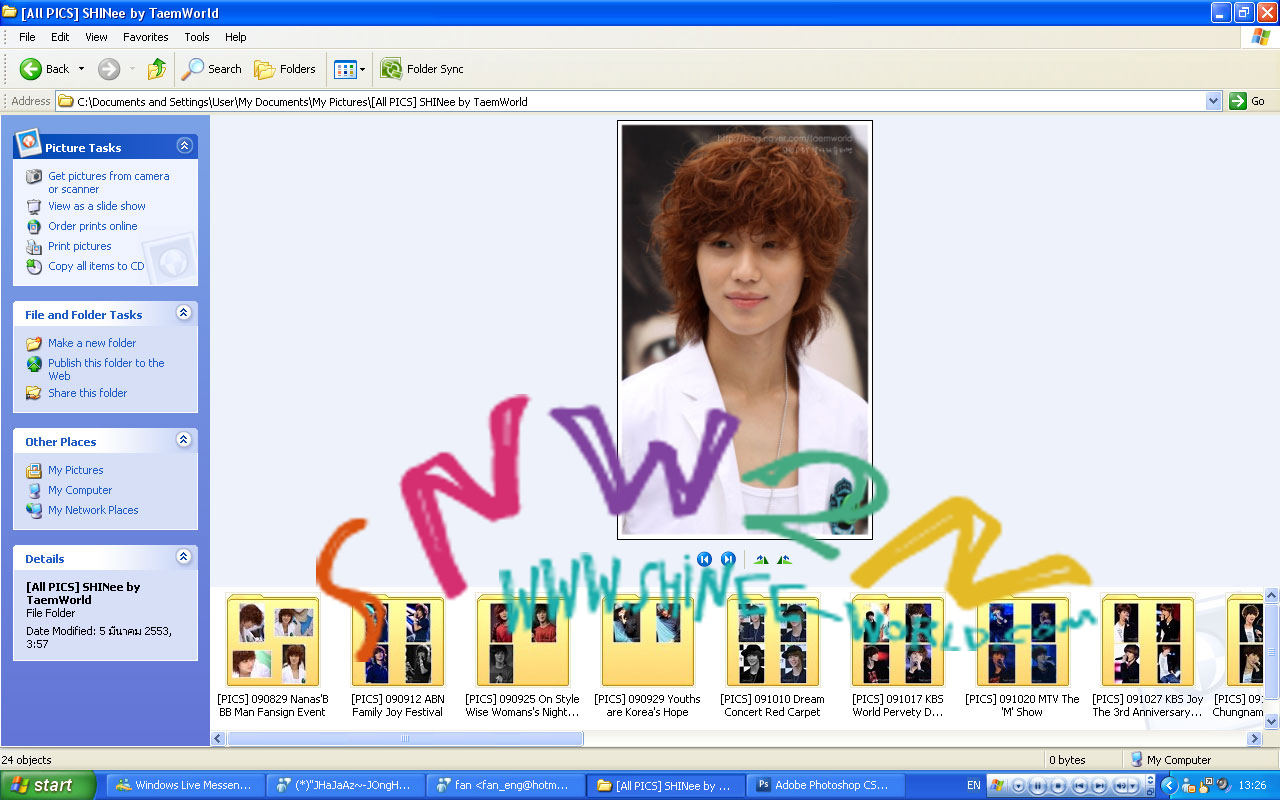This screenshot has width=1280, height=800.
Task: Select the 090929 Youths are Korea's Hope folder
Action: pos(647,656)
